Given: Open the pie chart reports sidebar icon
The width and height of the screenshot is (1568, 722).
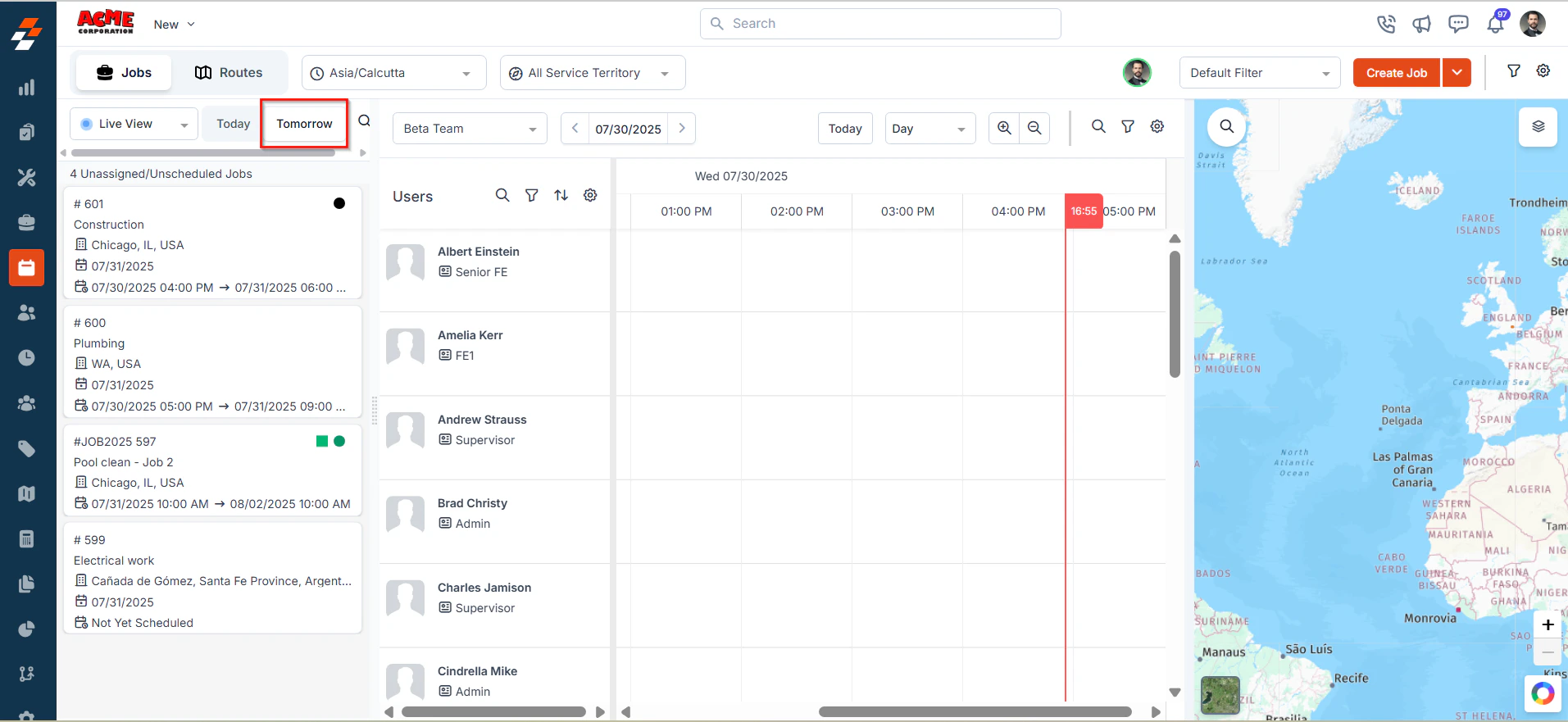Looking at the screenshot, I should tap(27, 629).
